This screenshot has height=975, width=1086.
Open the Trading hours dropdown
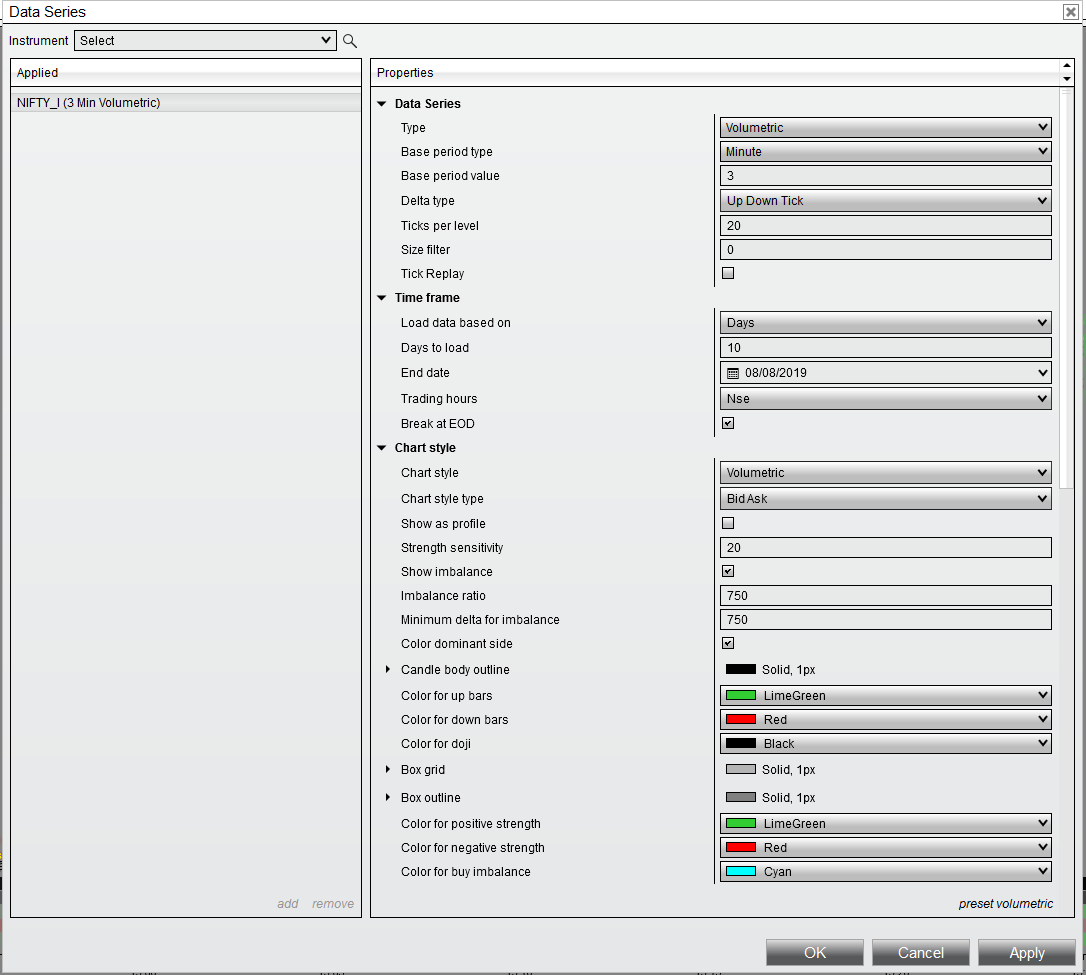[885, 399]
